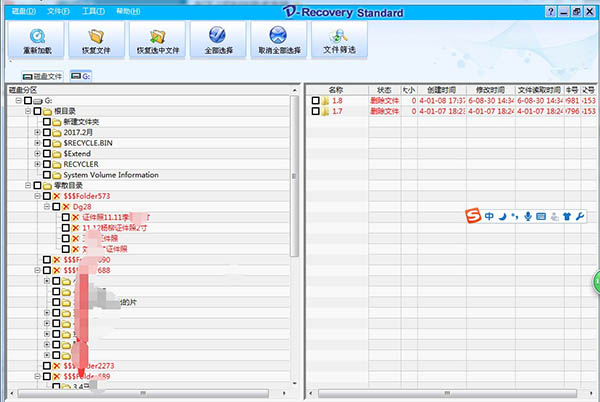Click the 1.7 folder icon in file list
Viewport: 600px width, 402px height.
click(x=325, y=111)
